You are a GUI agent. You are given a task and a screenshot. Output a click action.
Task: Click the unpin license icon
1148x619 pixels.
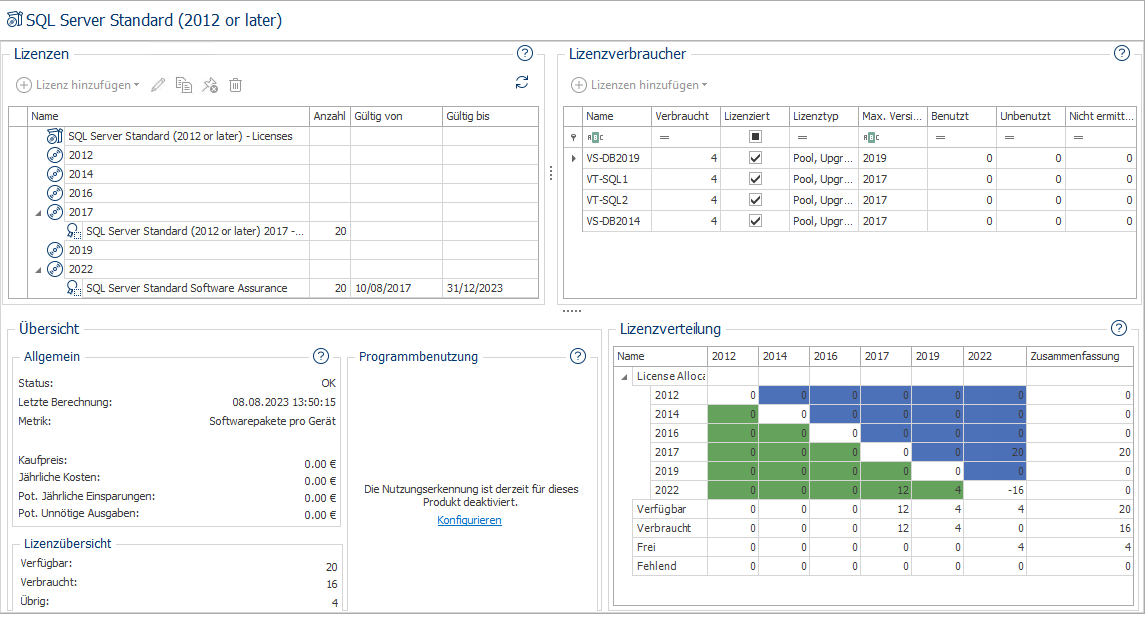coord(210,85)
